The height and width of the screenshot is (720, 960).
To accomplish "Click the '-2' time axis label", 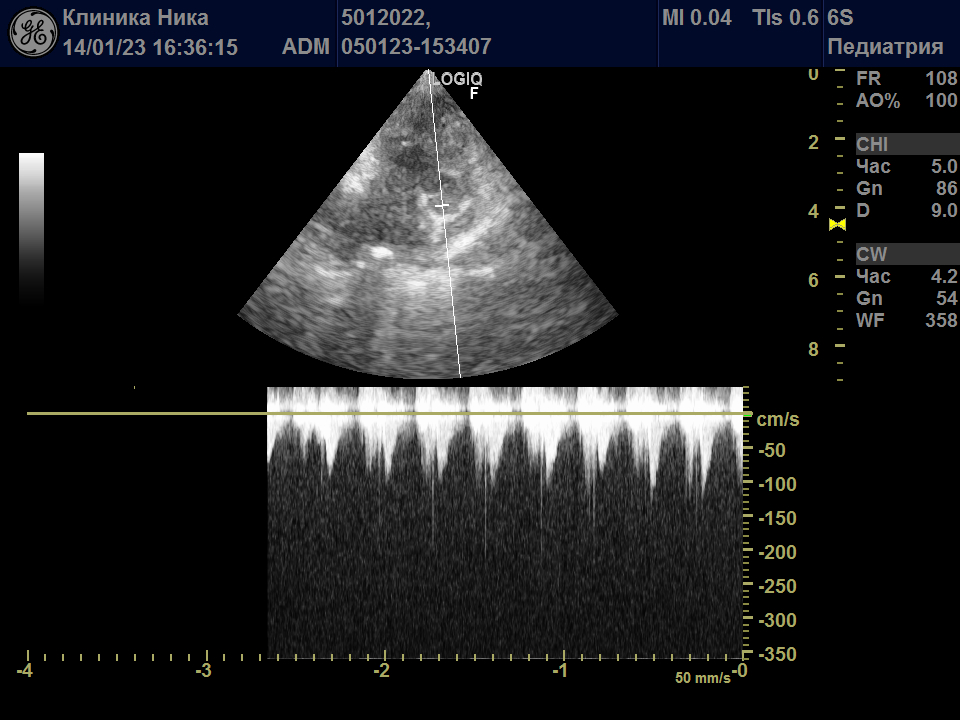I will 381,671.
